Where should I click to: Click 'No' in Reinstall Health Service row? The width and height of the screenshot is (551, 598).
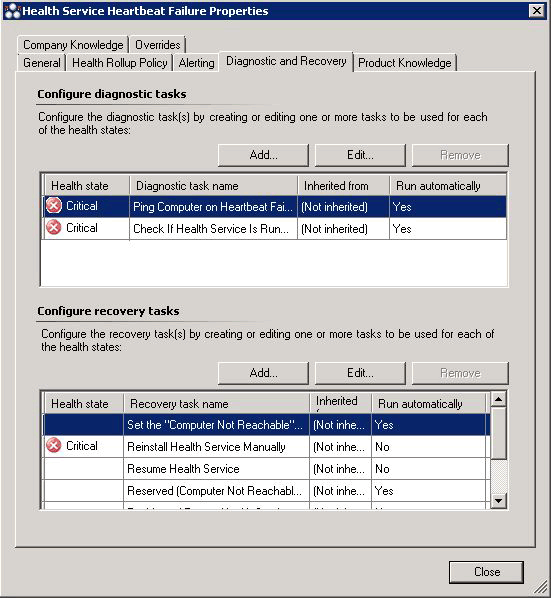tap(382, 447)
